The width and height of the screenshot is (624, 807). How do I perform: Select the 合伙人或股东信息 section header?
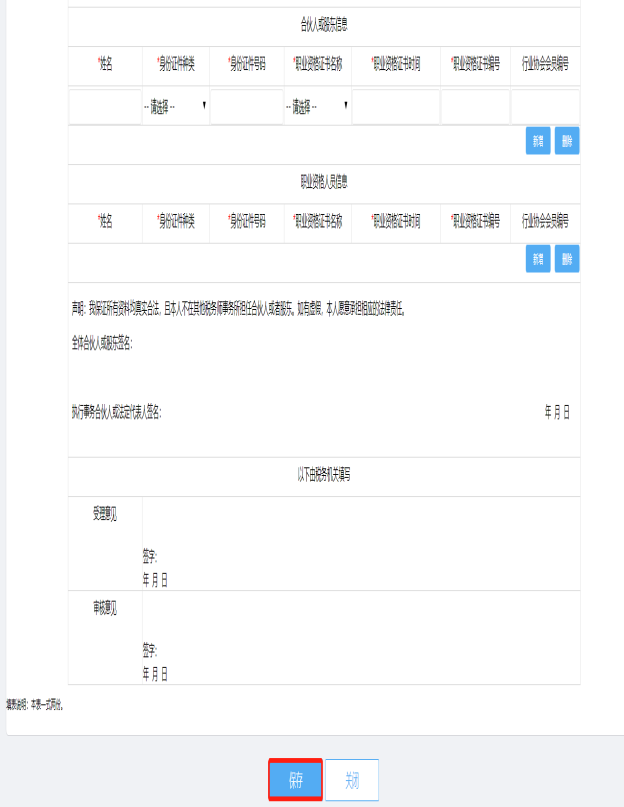pyautogui.click(x=324, y=25)
